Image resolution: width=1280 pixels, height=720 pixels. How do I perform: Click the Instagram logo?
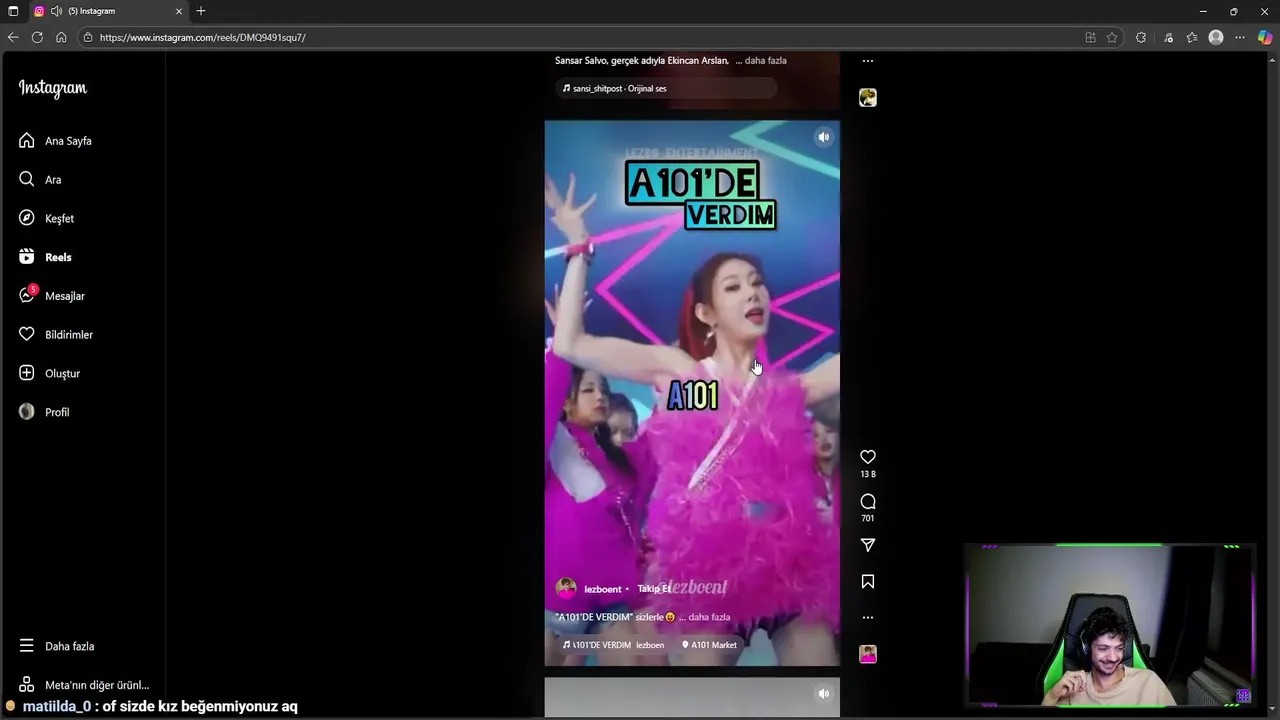coord(53,88)
